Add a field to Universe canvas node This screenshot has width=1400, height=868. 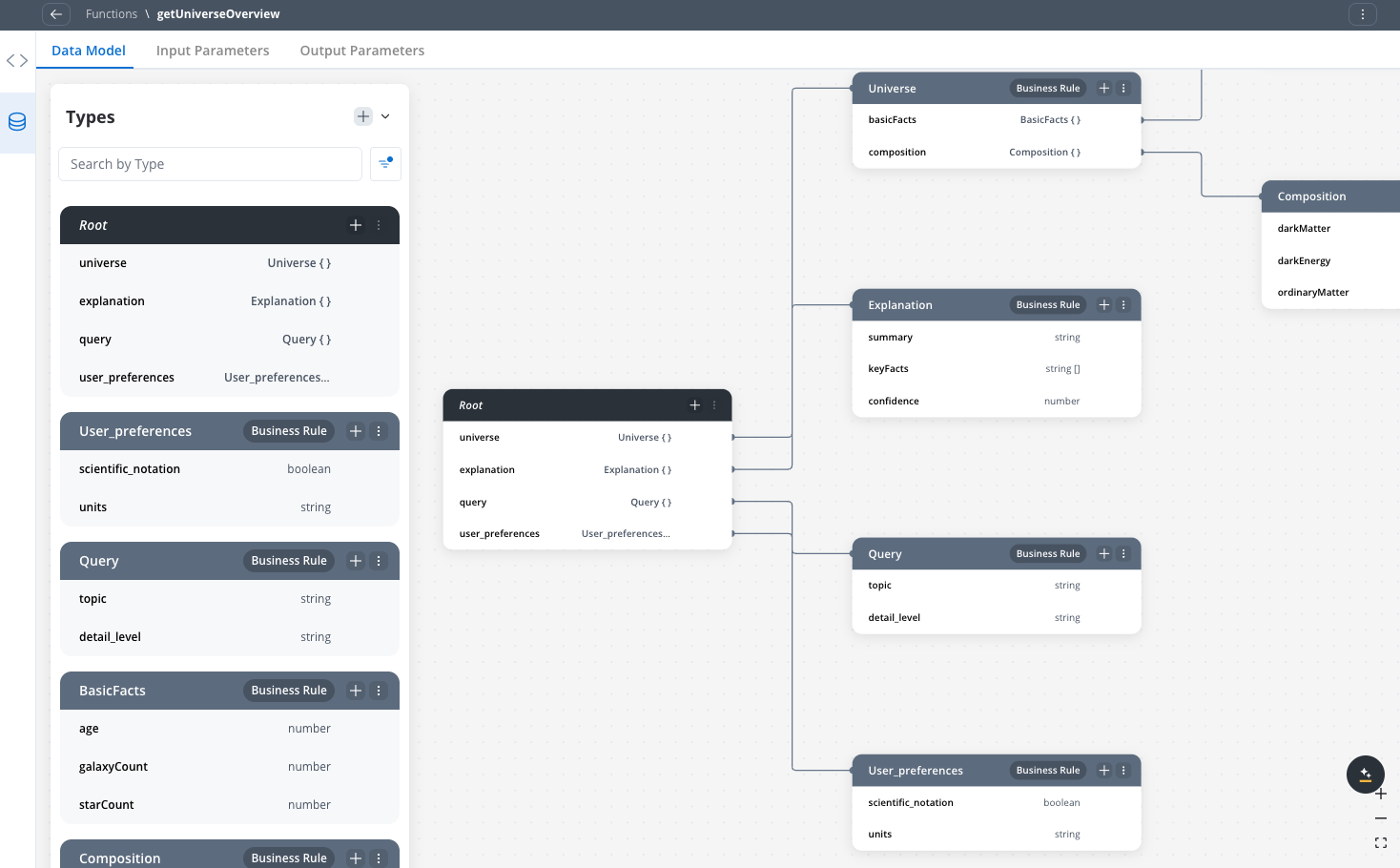click(1104, 89)
